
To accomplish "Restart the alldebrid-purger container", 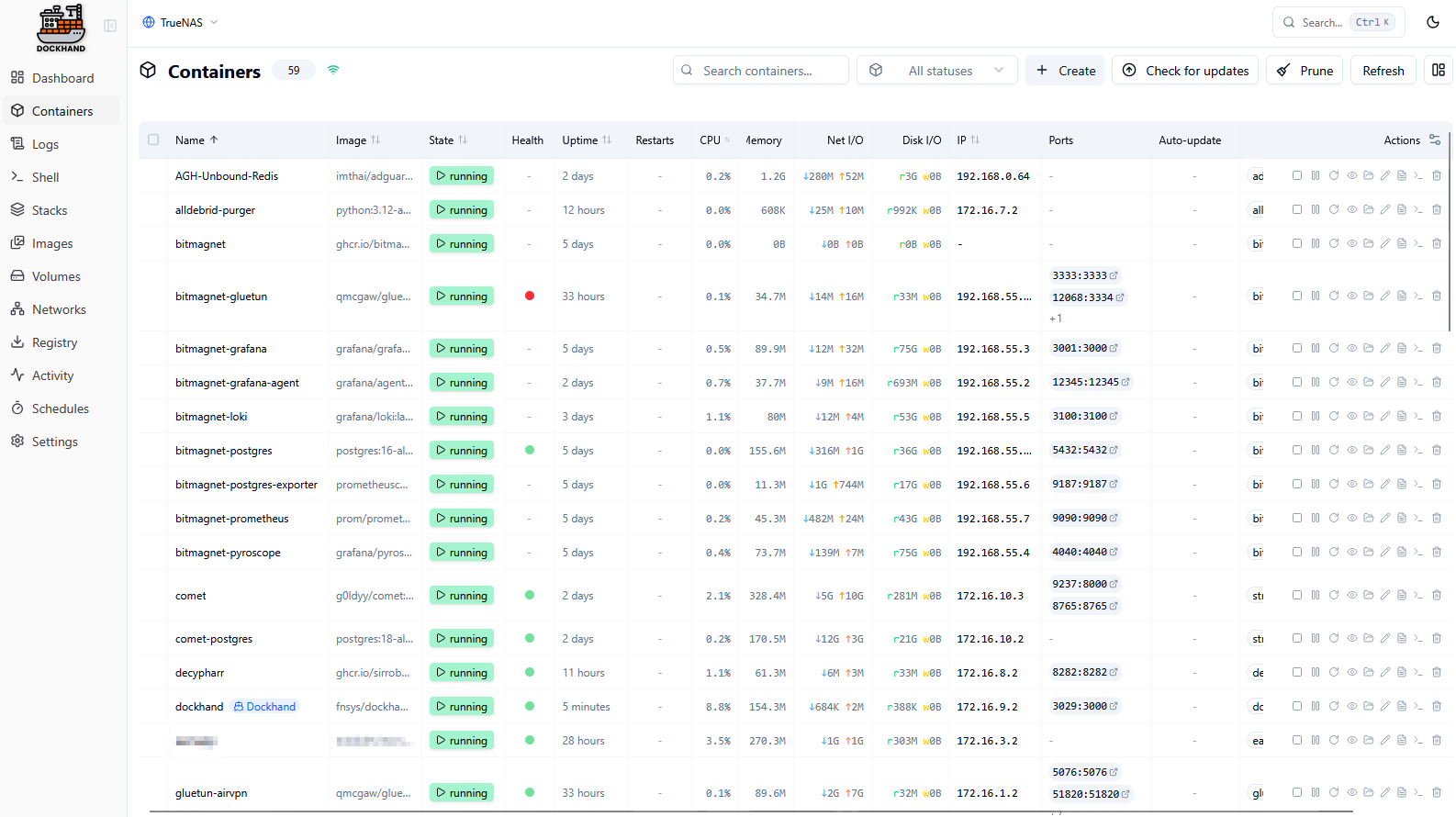I will (1333, 209).
